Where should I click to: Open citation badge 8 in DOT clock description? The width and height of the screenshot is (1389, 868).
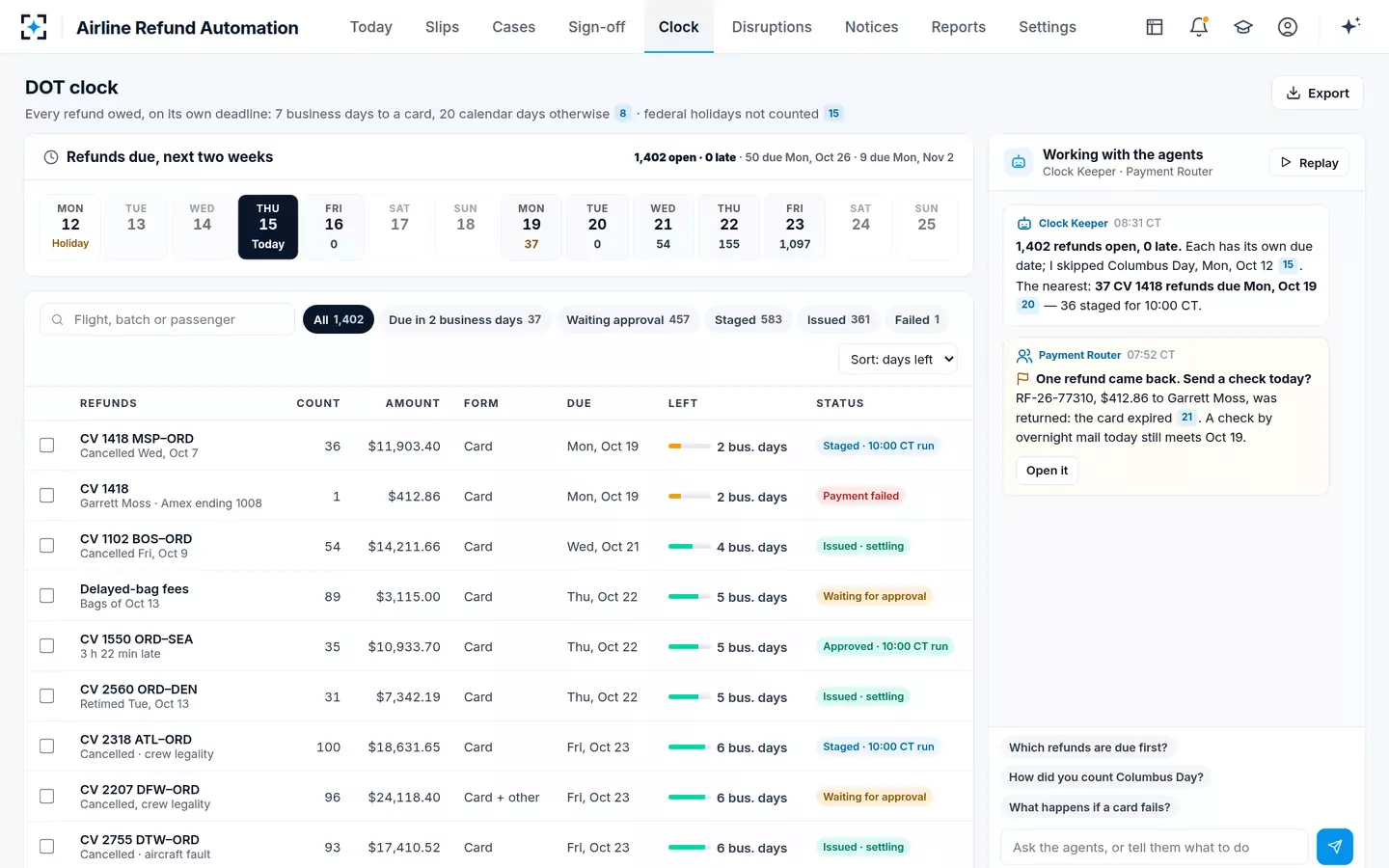(623, 114)
